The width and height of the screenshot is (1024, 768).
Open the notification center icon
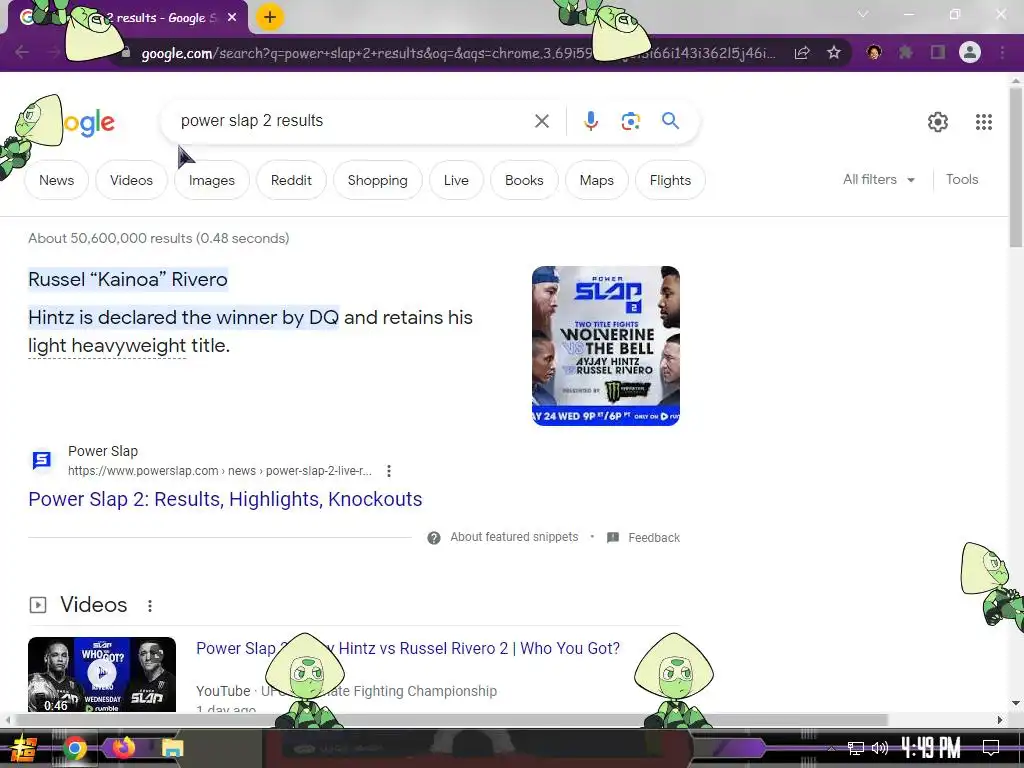coord(991,748)
